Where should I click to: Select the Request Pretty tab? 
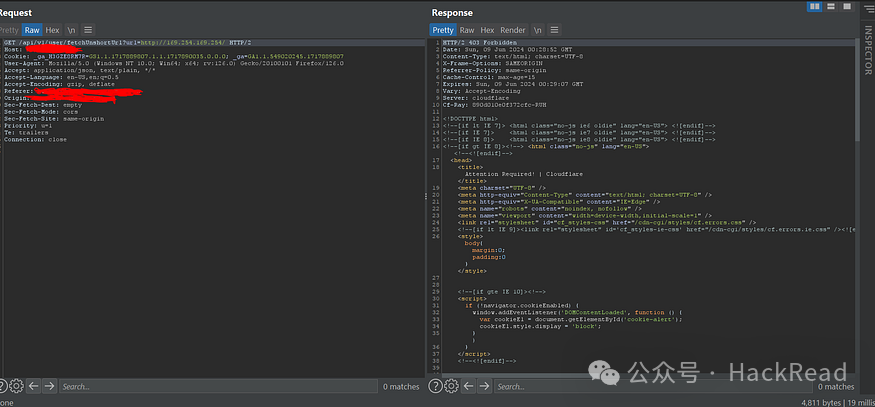(9, 30)
